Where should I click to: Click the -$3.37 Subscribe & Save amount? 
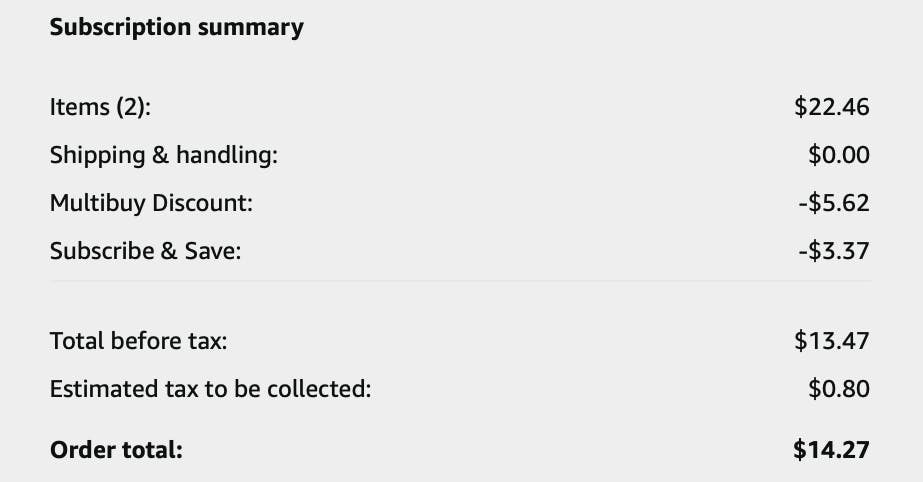[x=834, y=251]
